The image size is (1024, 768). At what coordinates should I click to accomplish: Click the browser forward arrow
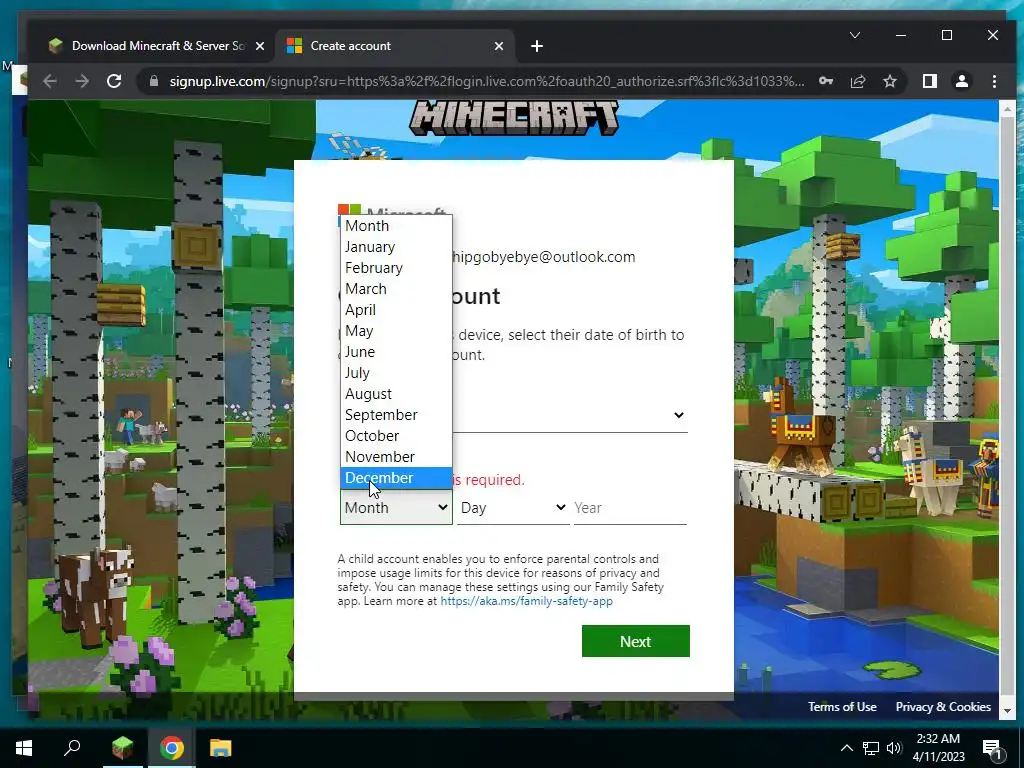(82, 82)
